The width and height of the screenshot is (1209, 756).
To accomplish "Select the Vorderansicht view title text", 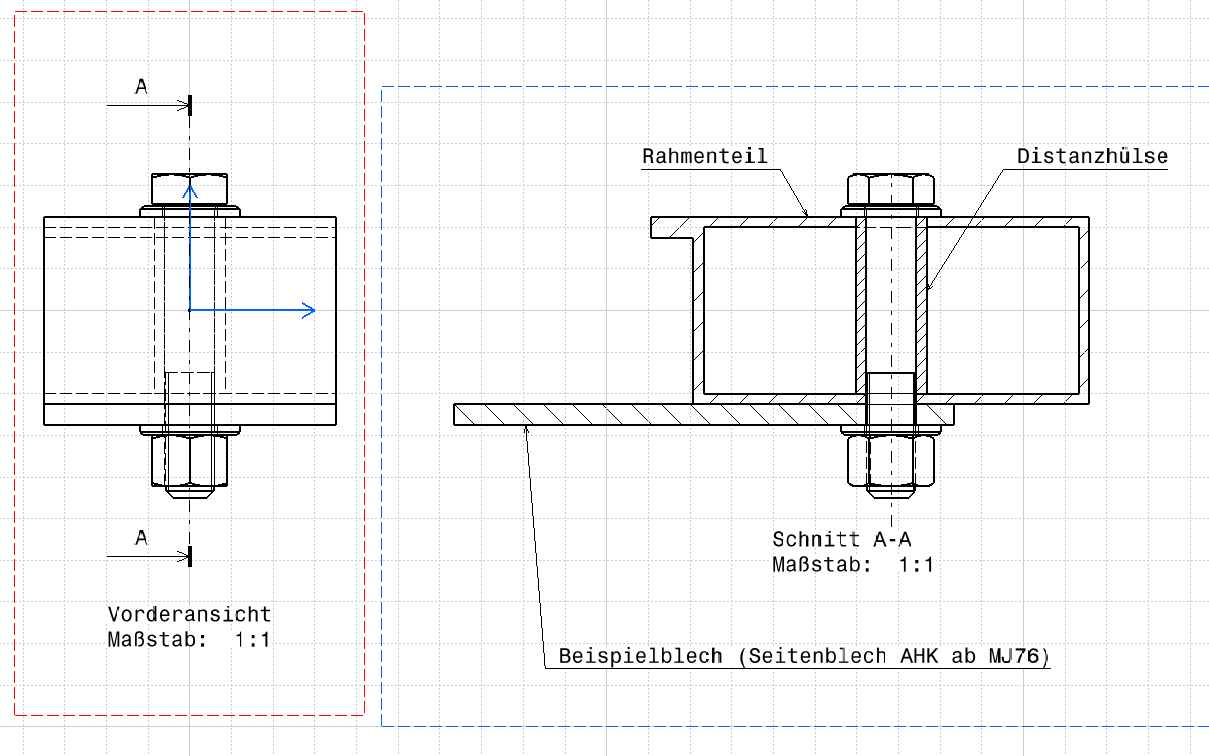I will coord(189,614).
